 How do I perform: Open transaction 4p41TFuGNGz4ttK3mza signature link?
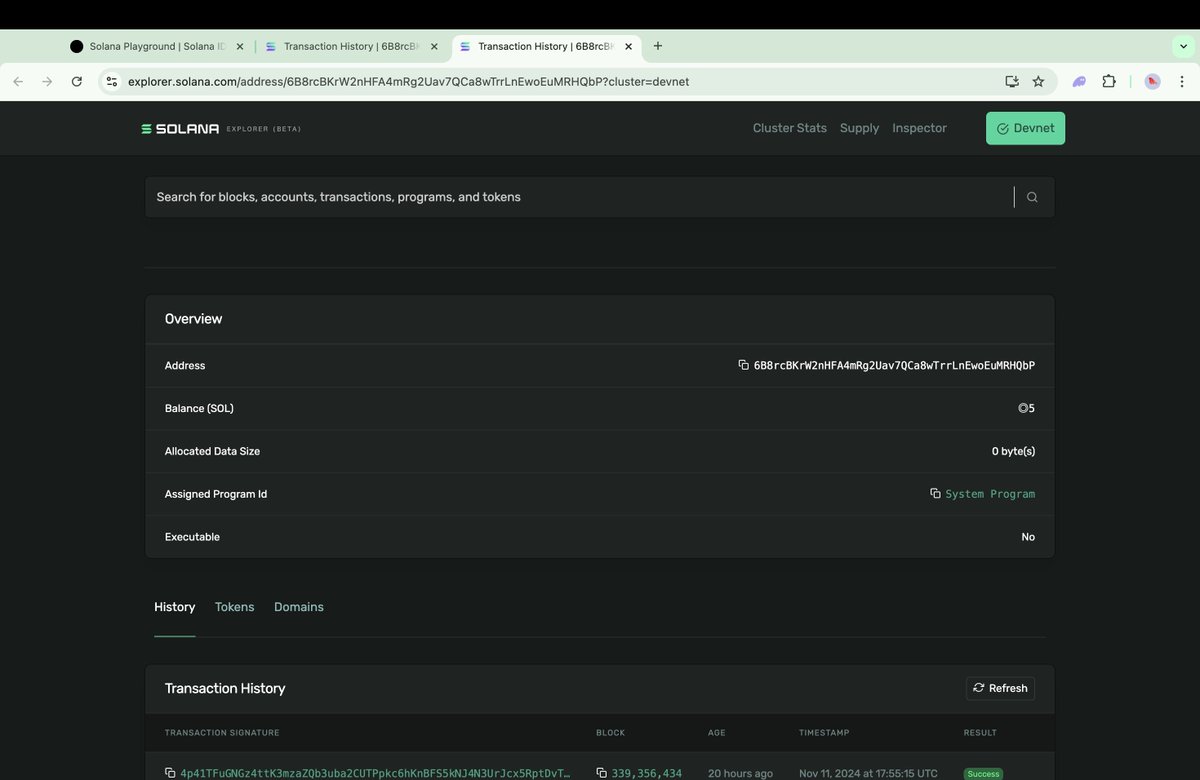(376, 773)
